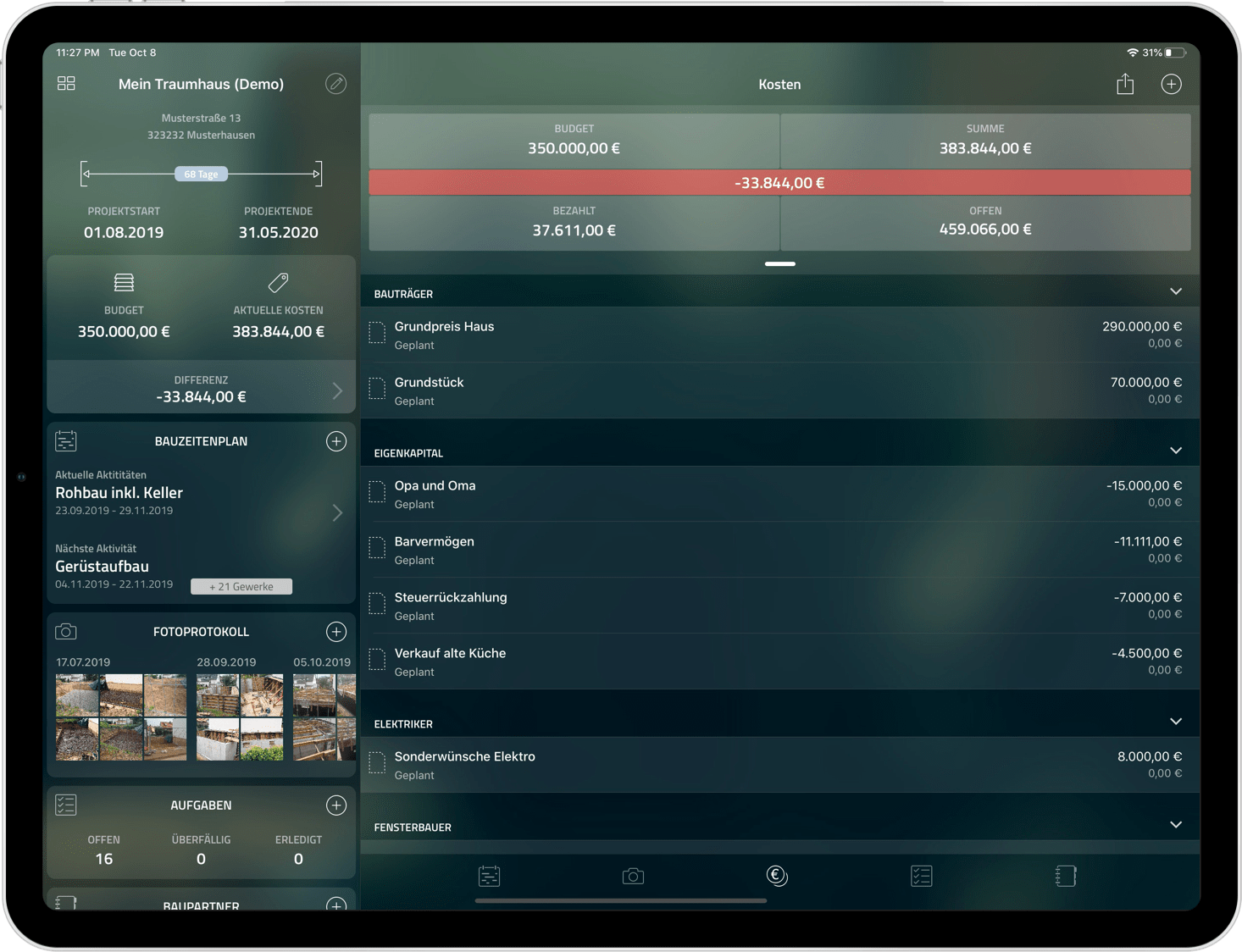Open the Aufgaben checklist icon
Viewport: 1242px width, 952px height.
click(x=66, y=805)
